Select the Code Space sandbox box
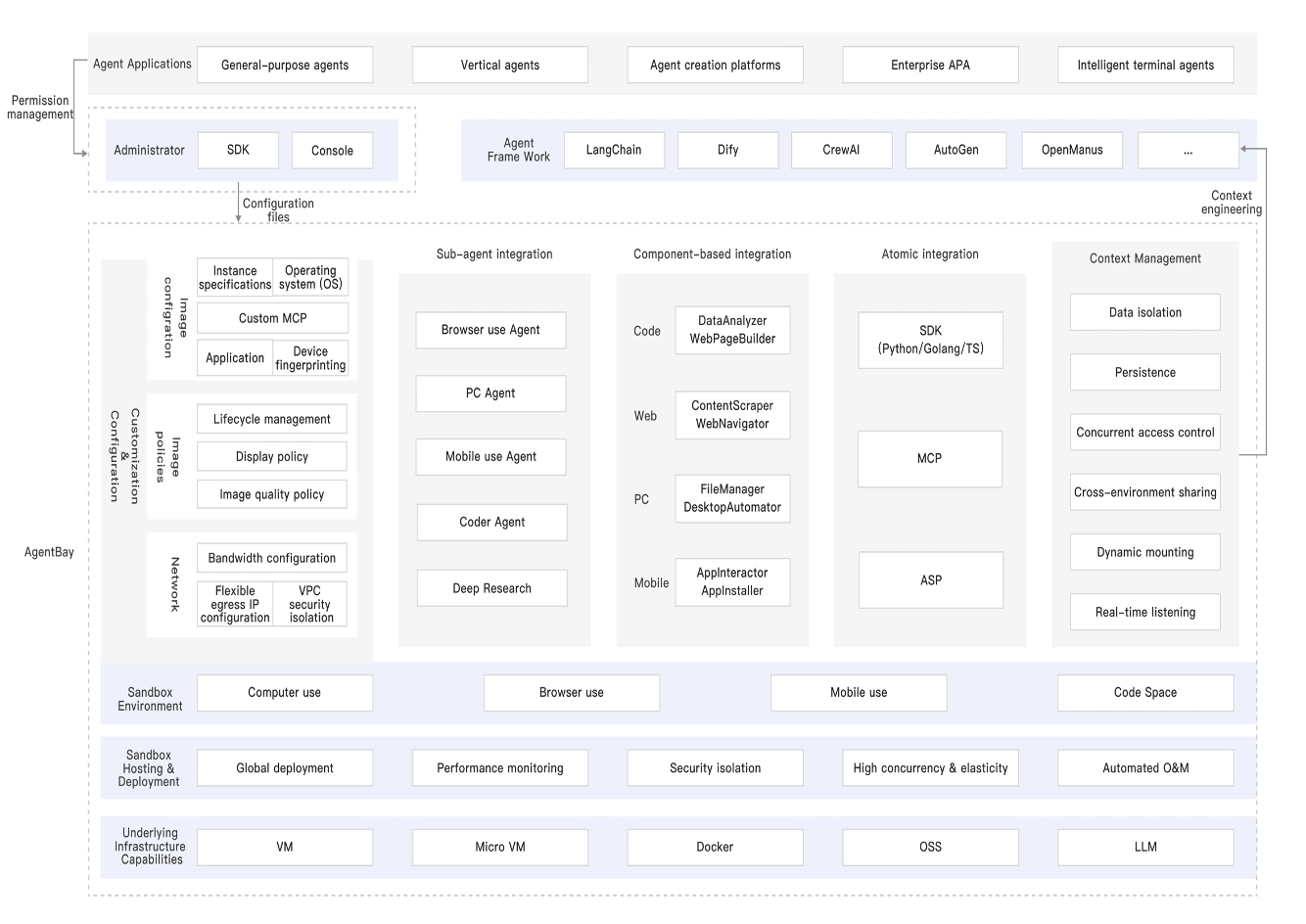 click(1145, 692)
